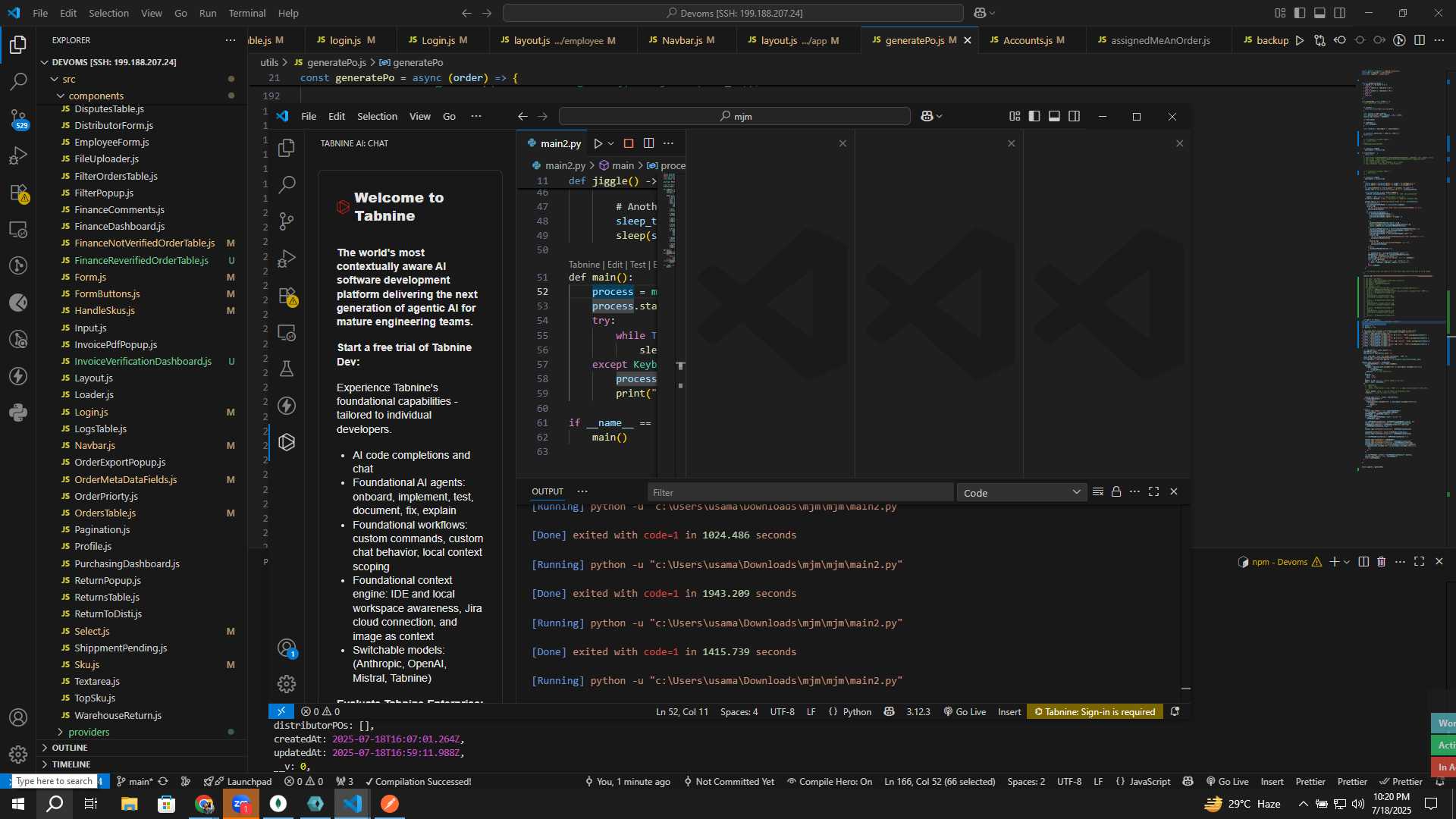The height and width of the screenshot is (819, 1456).
Task: Run backup file with play icon in Devoms
Action: 1300,40
